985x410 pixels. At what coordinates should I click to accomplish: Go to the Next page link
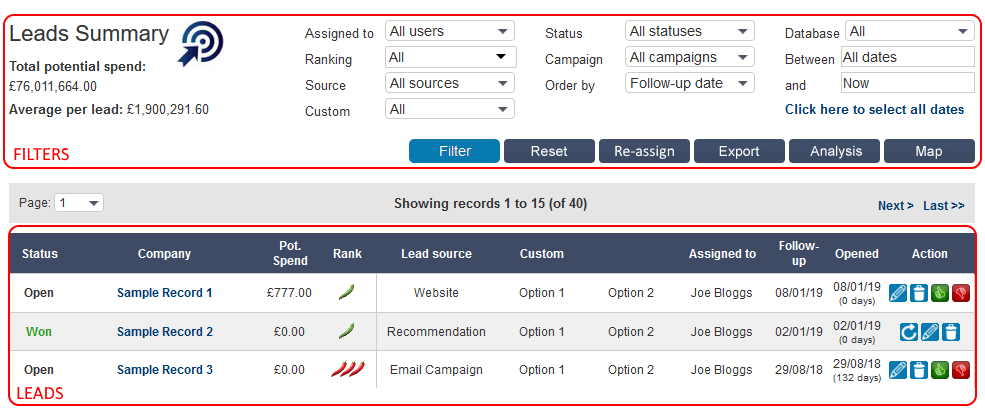click(x=895, y=206)
